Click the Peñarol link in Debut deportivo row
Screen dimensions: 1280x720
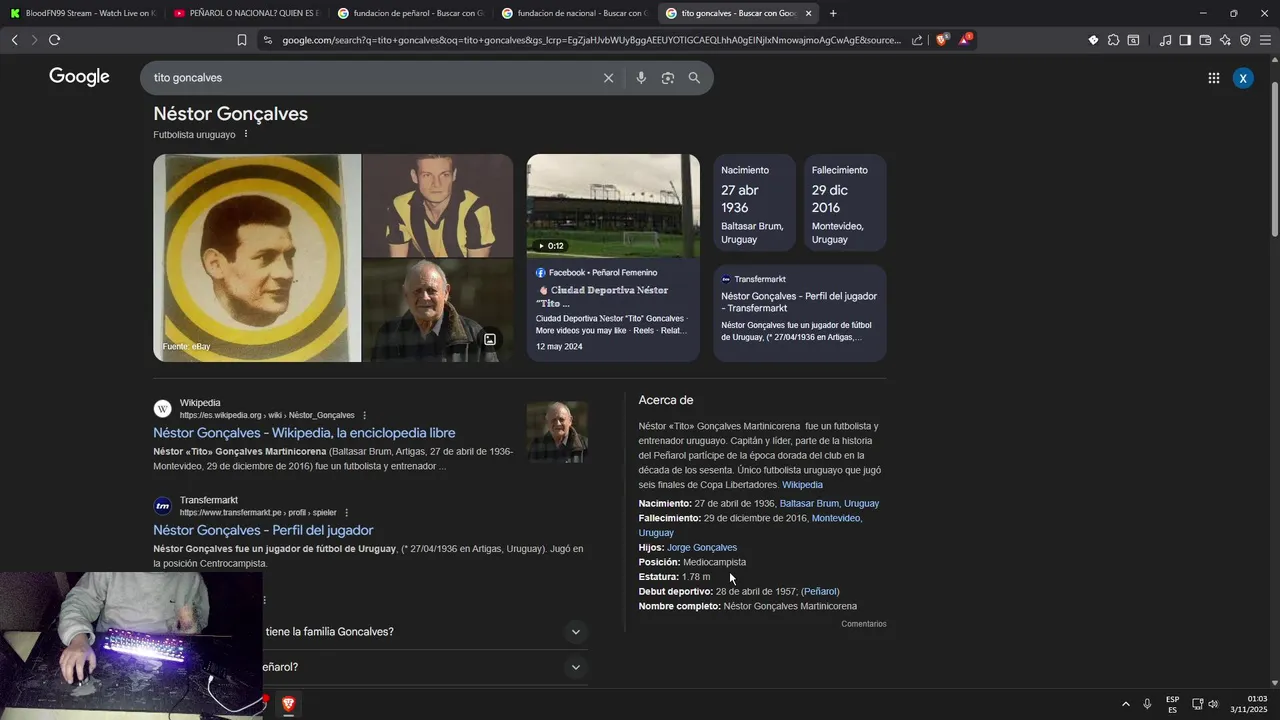pos(820,592)
